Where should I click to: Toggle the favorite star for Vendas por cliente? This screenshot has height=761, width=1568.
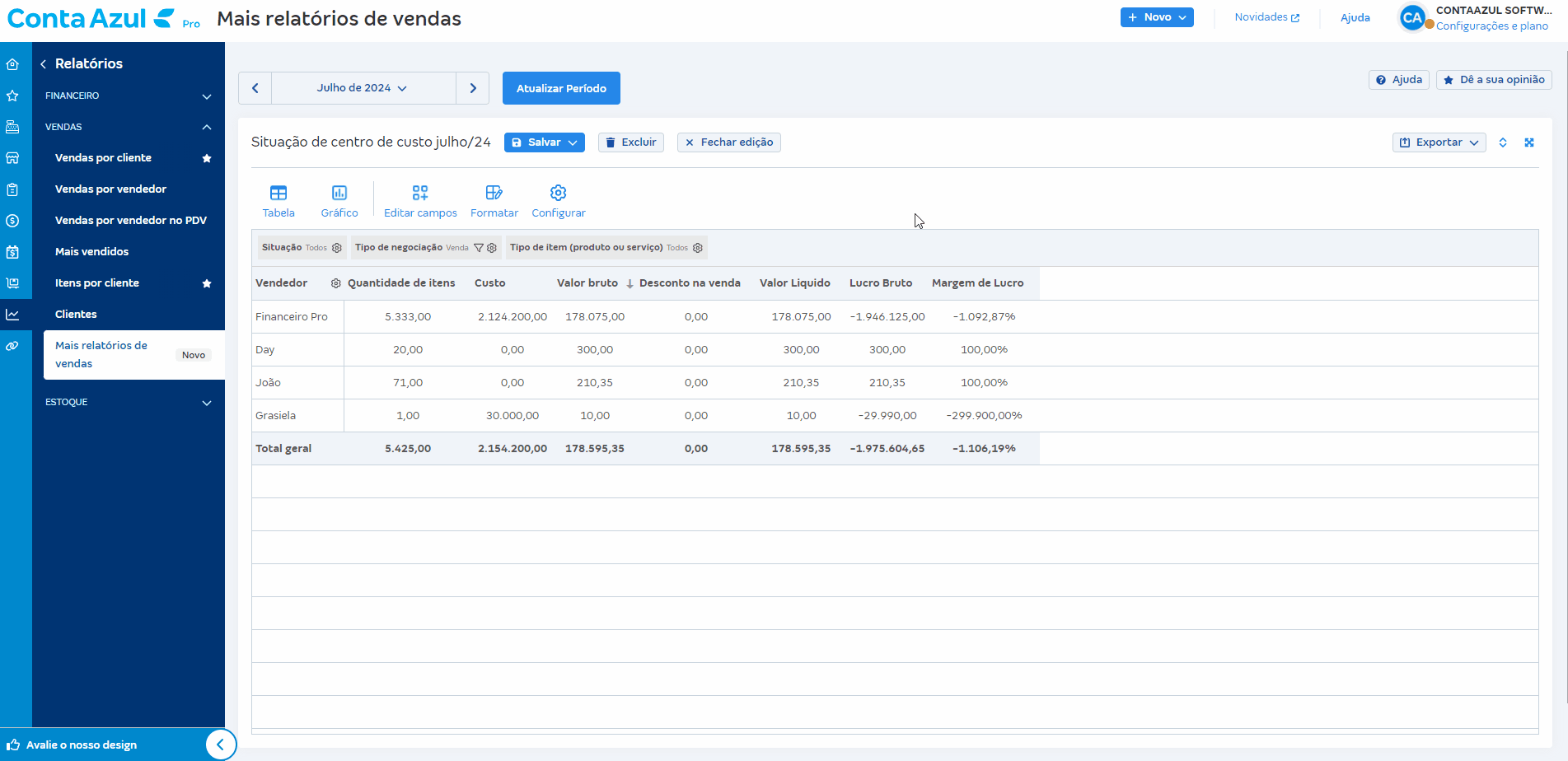click(x=207, y=158)
